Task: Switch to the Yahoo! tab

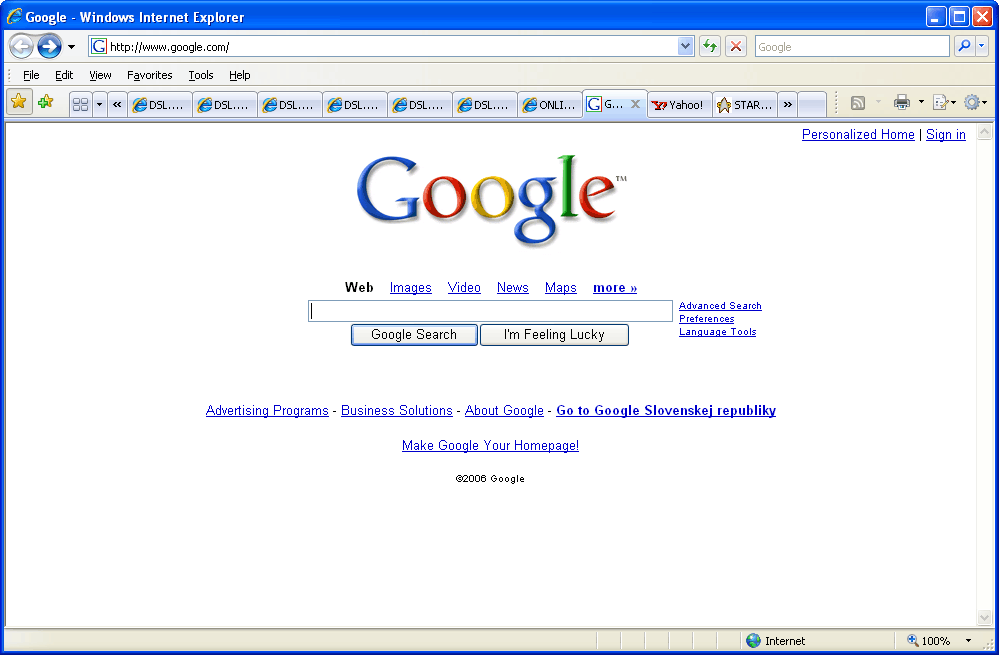Action: 679,104
